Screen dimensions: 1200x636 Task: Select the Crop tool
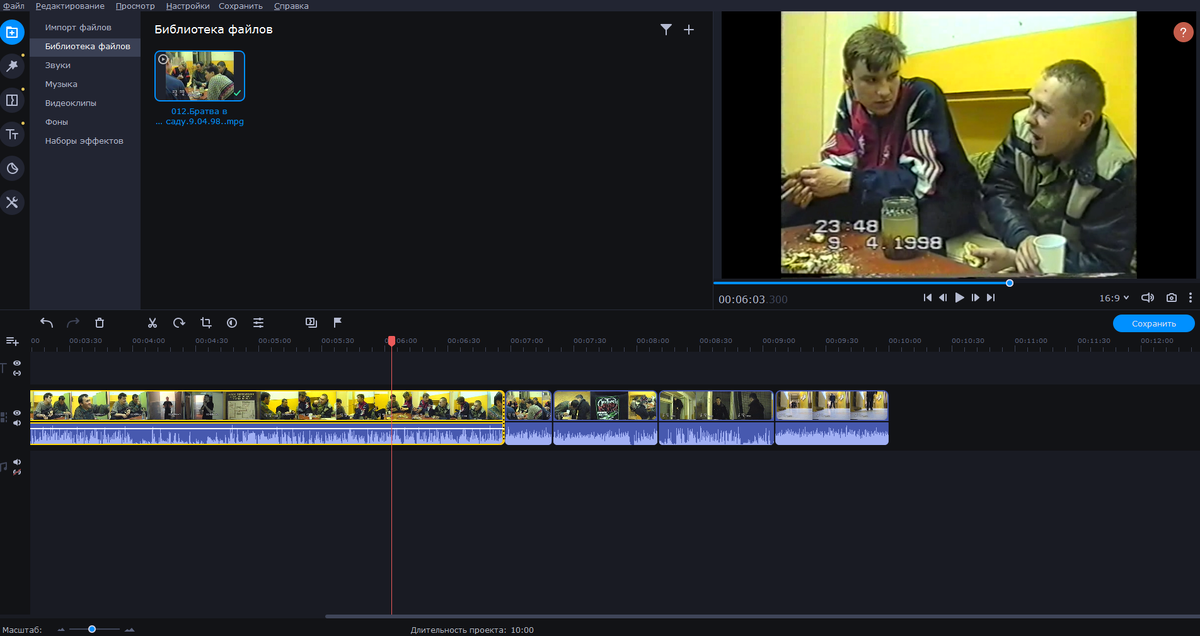coord(205,322)
